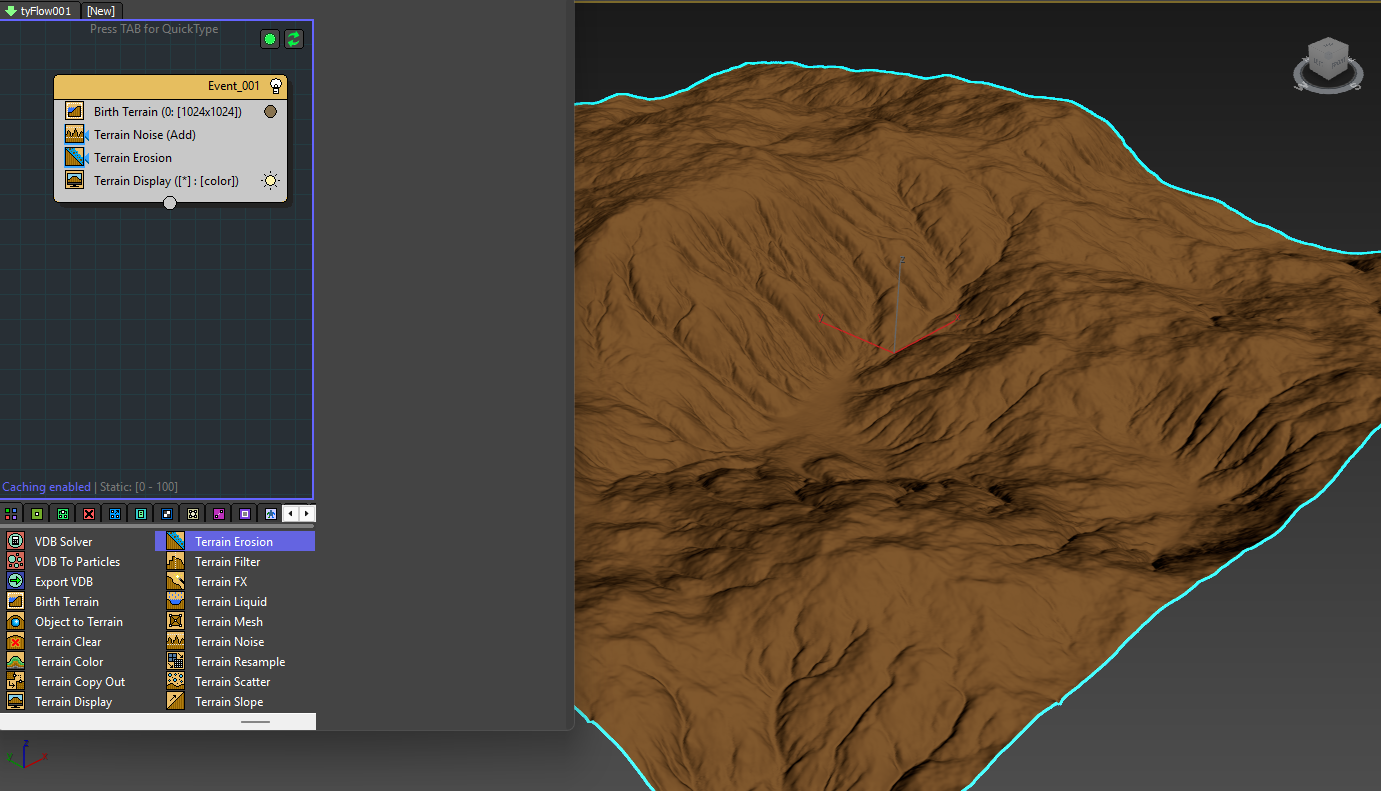Select the Terrain Noise operator from the depot
1381x791 pixels.
point(229,641)
